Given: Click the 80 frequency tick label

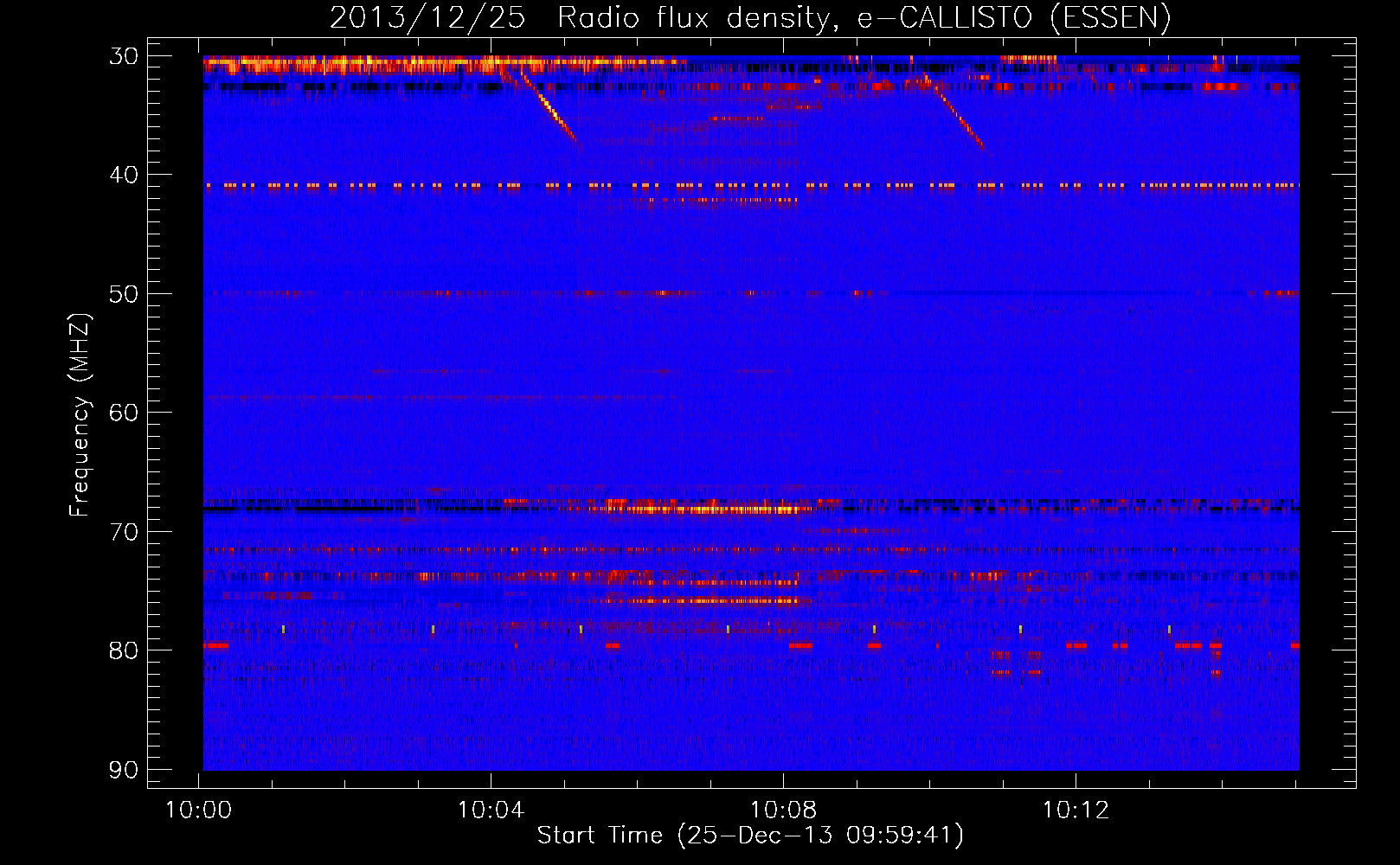Looking at the screenshot, I should click(x=124, y=650).
